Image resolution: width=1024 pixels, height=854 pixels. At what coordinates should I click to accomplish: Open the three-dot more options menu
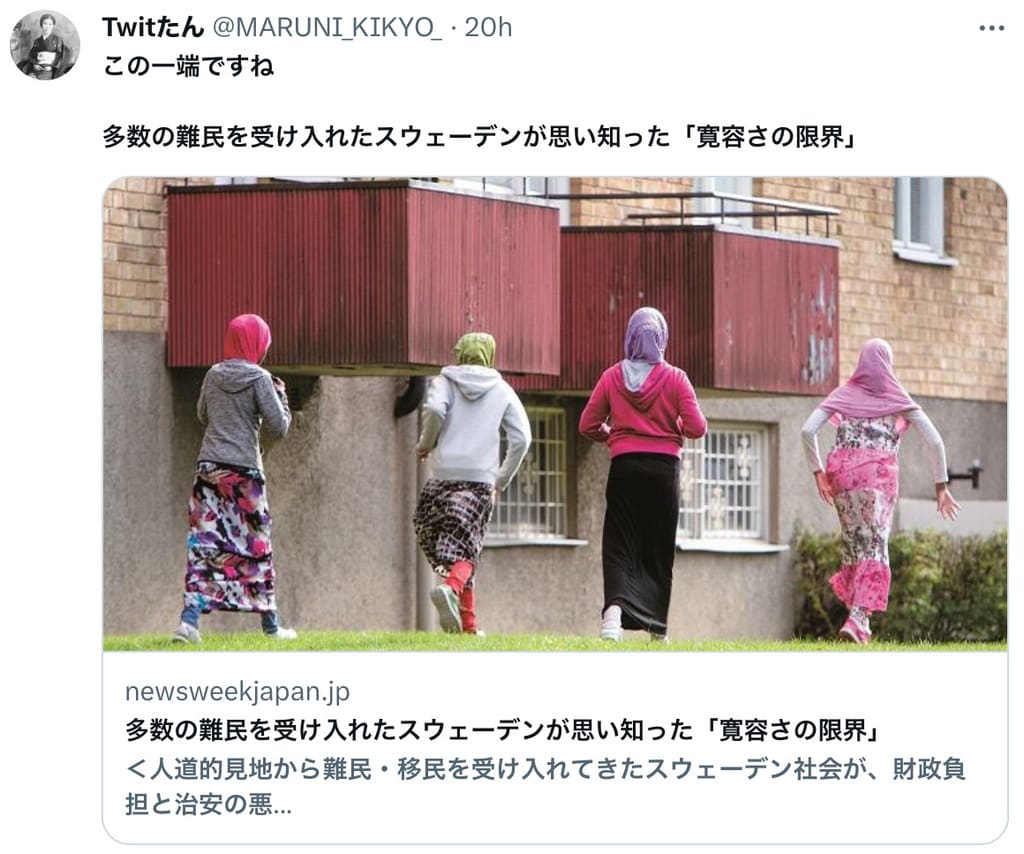coord(991,28)
